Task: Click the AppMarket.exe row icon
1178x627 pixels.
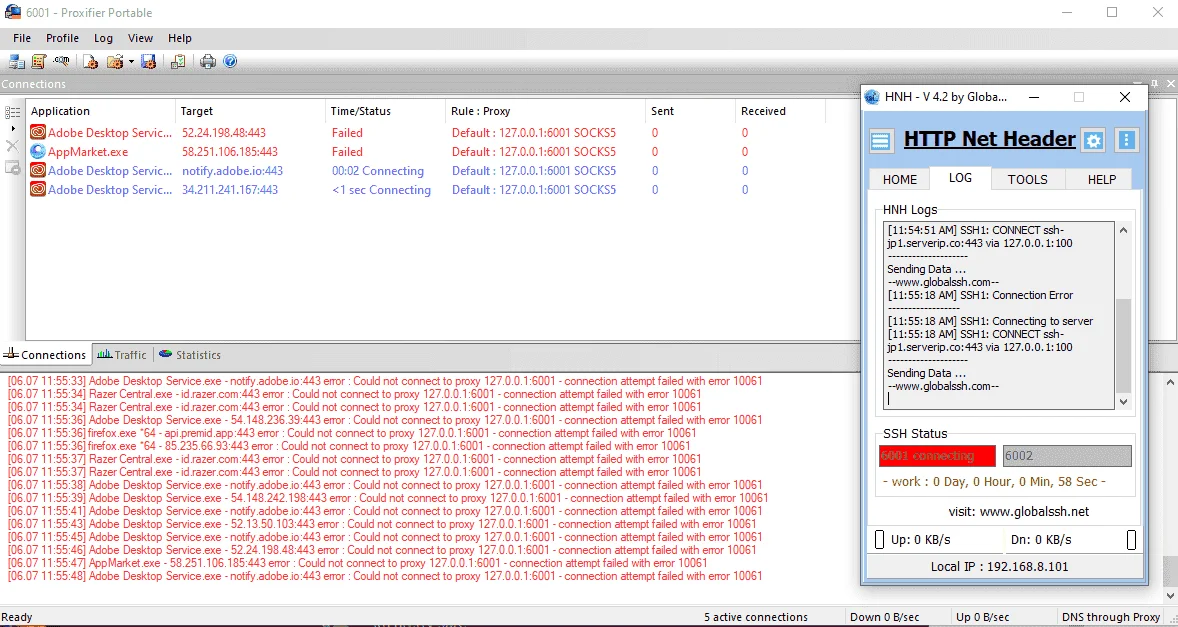Action: pos(38,152)
